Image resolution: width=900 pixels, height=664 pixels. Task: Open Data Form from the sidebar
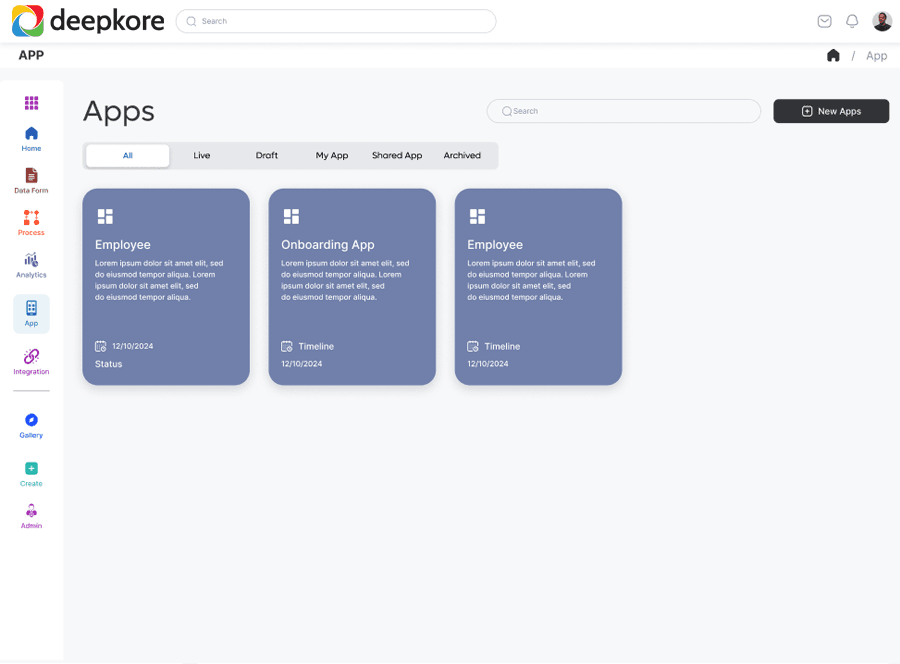[x=31, y=181]
